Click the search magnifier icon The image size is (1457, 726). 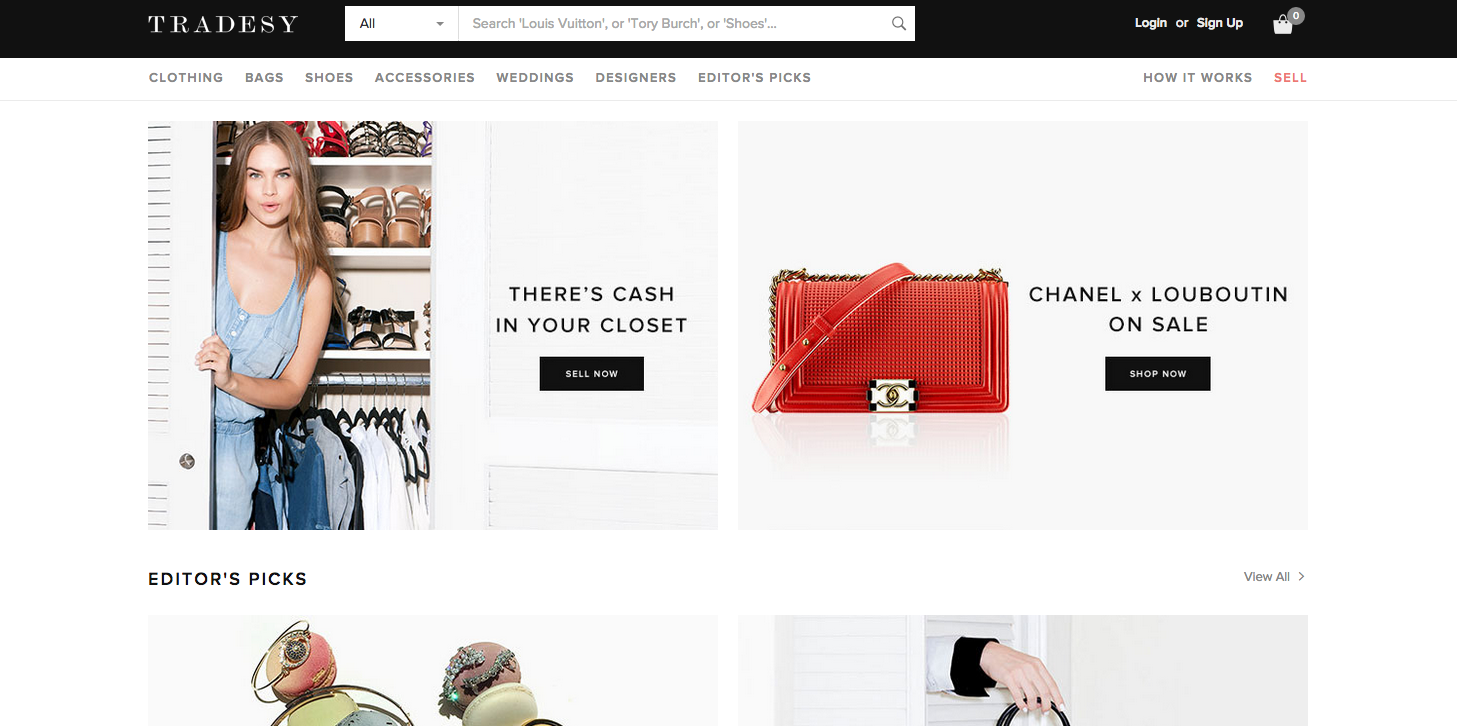click(898, 24)
